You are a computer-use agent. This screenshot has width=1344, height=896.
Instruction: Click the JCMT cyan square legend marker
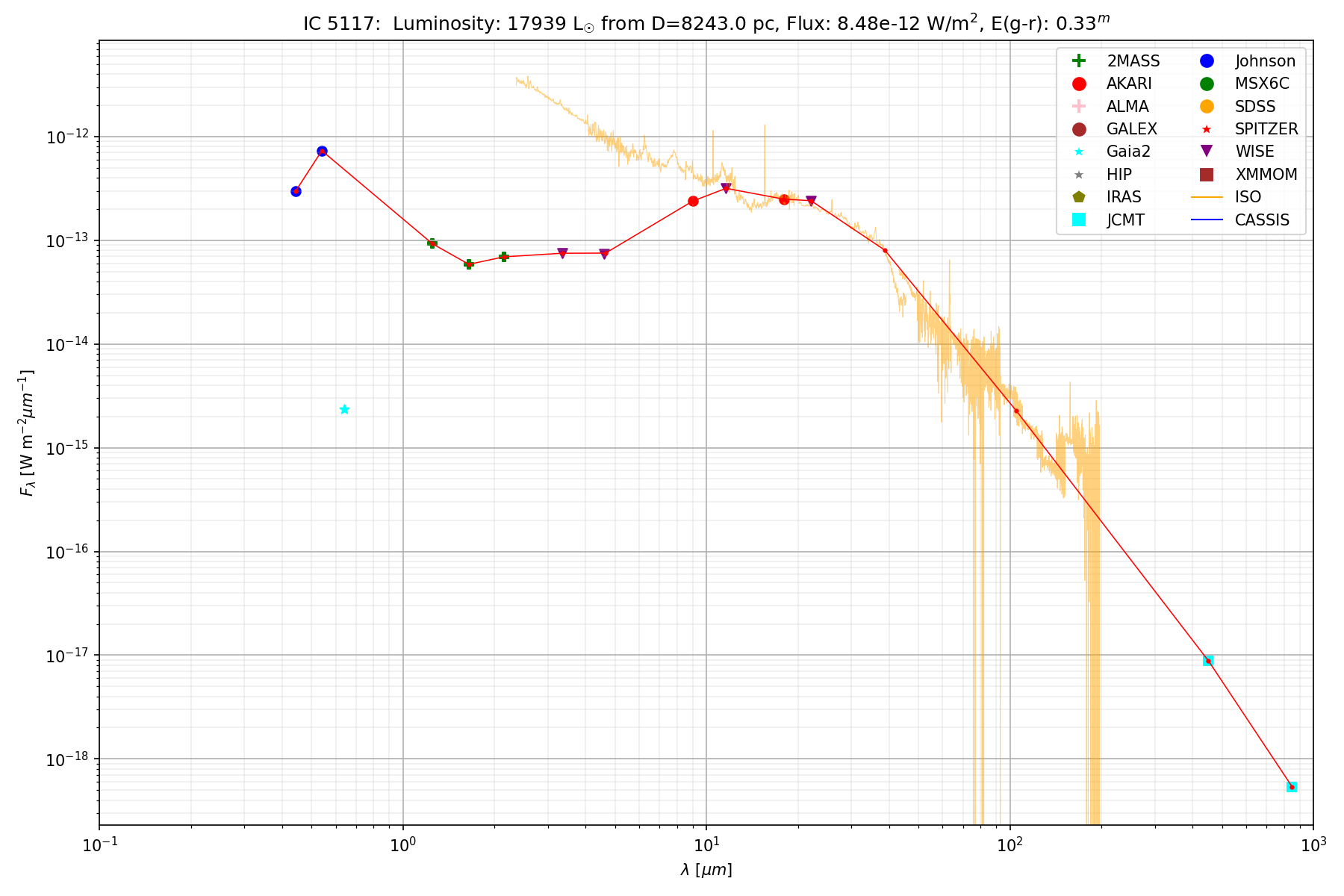[x=1078, y=220]
